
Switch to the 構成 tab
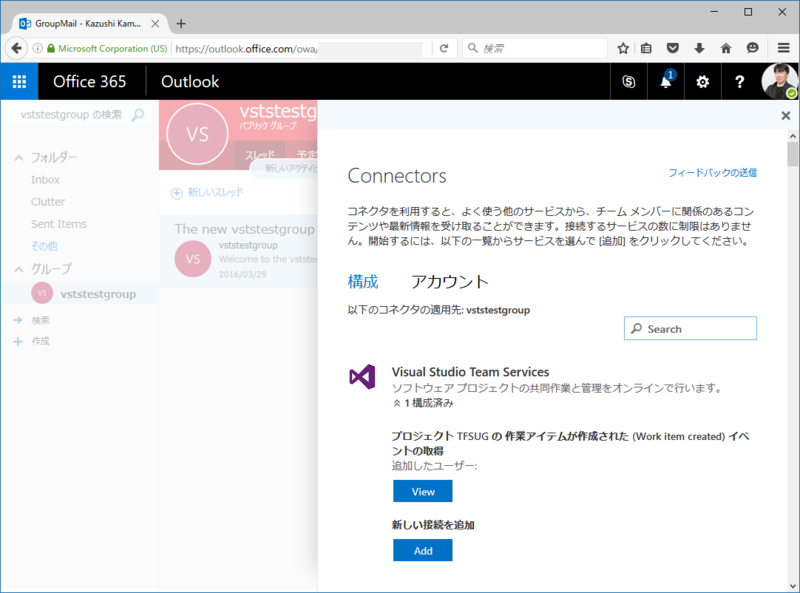tap(363, 282)
